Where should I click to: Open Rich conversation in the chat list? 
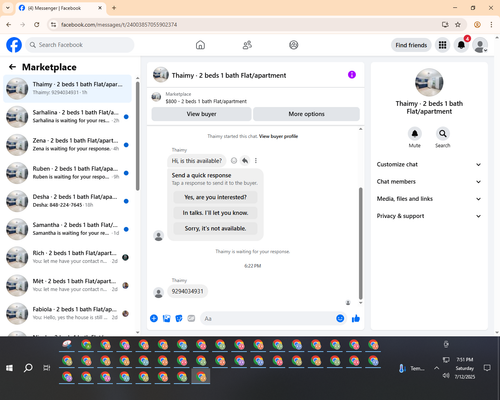(68, 257)
